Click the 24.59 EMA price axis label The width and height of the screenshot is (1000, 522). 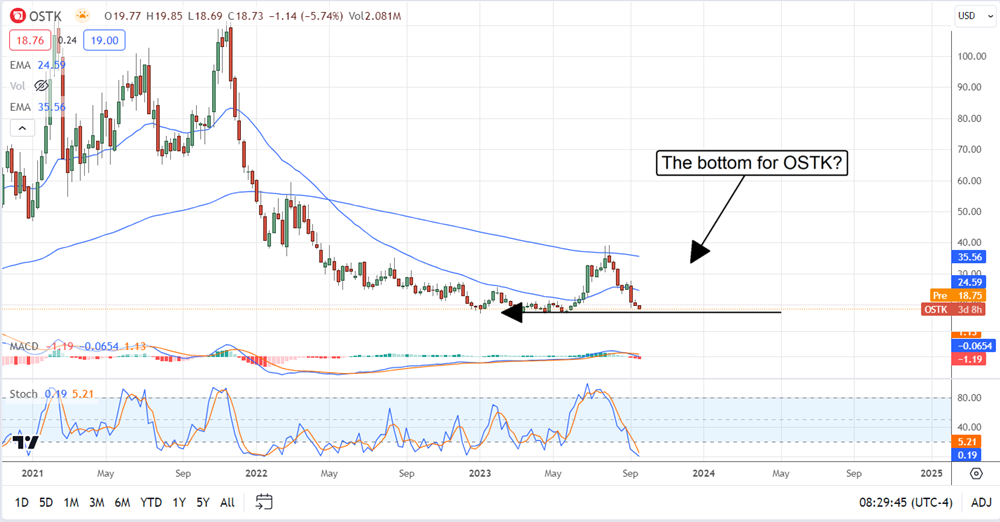[969, 282]
